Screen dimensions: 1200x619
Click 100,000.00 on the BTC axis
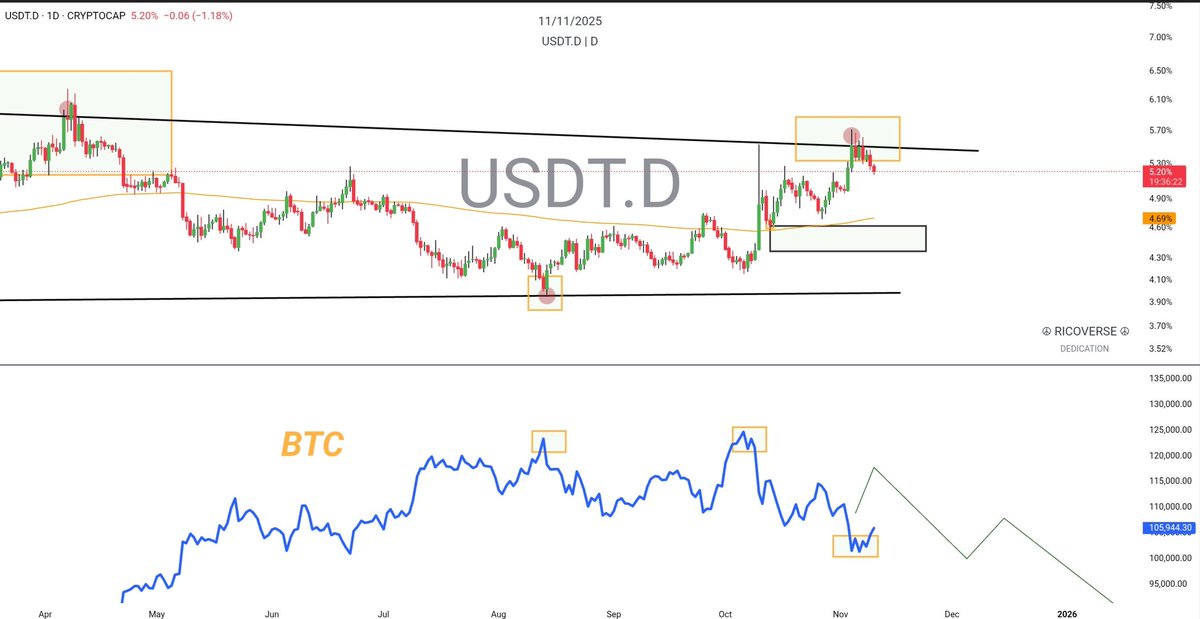pos(1169,558)
